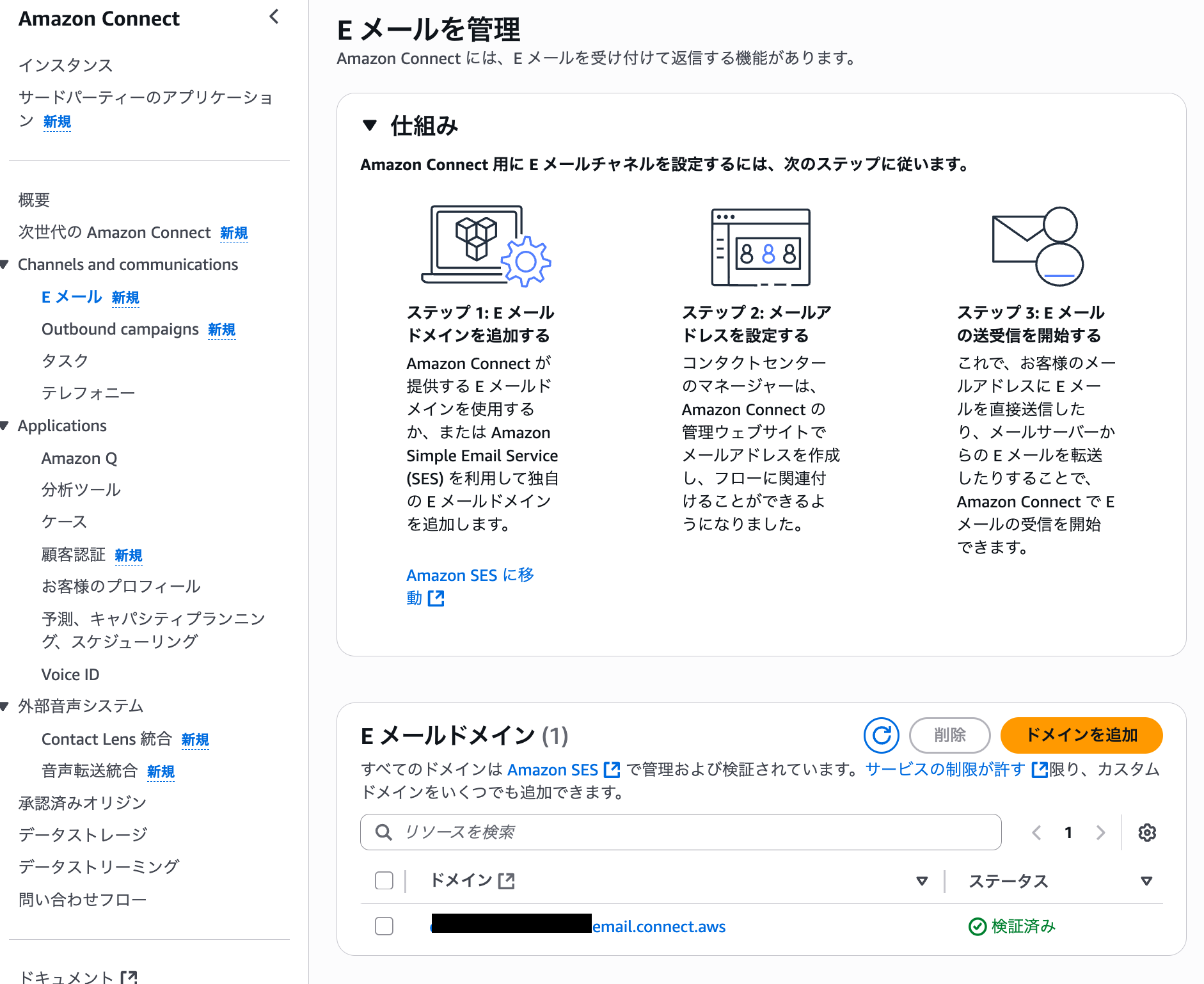
Task: Click the search magnifier icon in resource field
Action: (384, 832)
